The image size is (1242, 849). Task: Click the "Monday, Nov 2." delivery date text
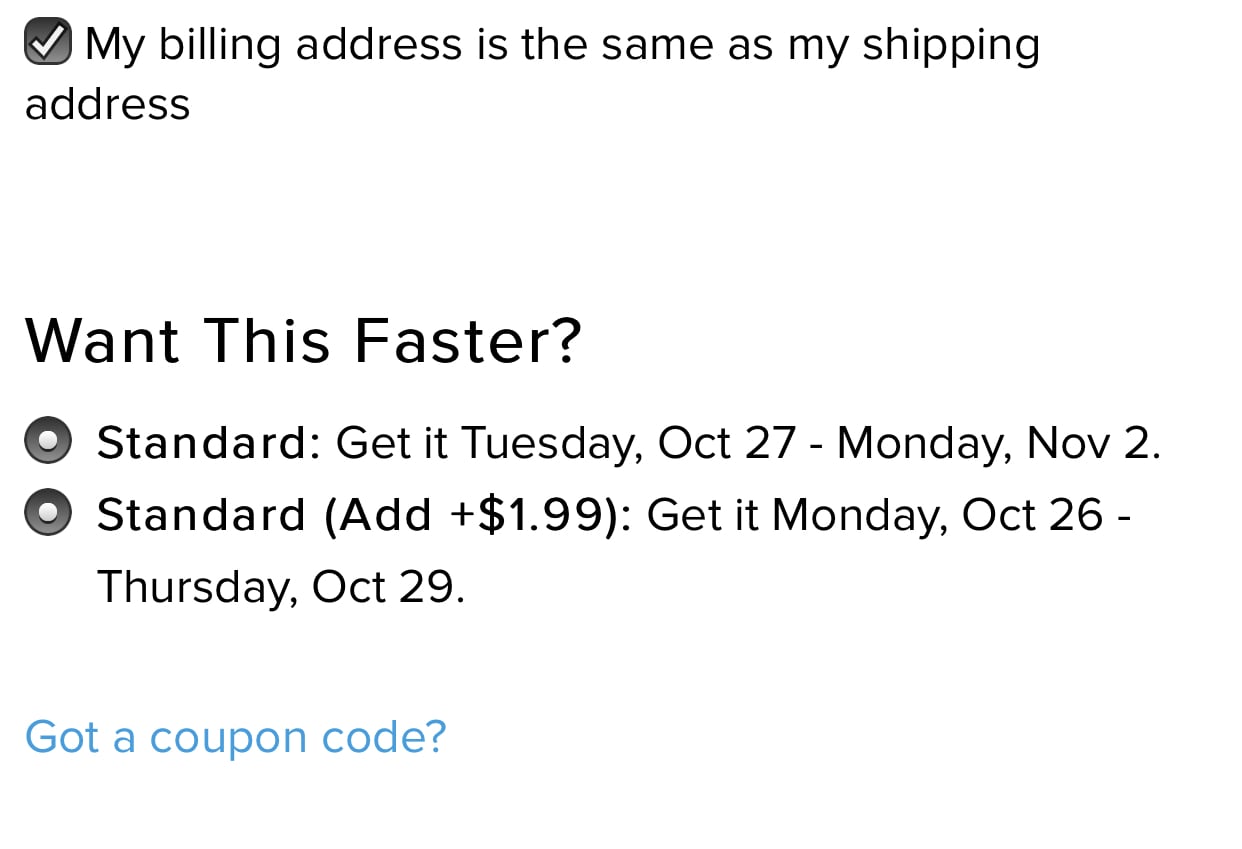click(x=998, y=442)
